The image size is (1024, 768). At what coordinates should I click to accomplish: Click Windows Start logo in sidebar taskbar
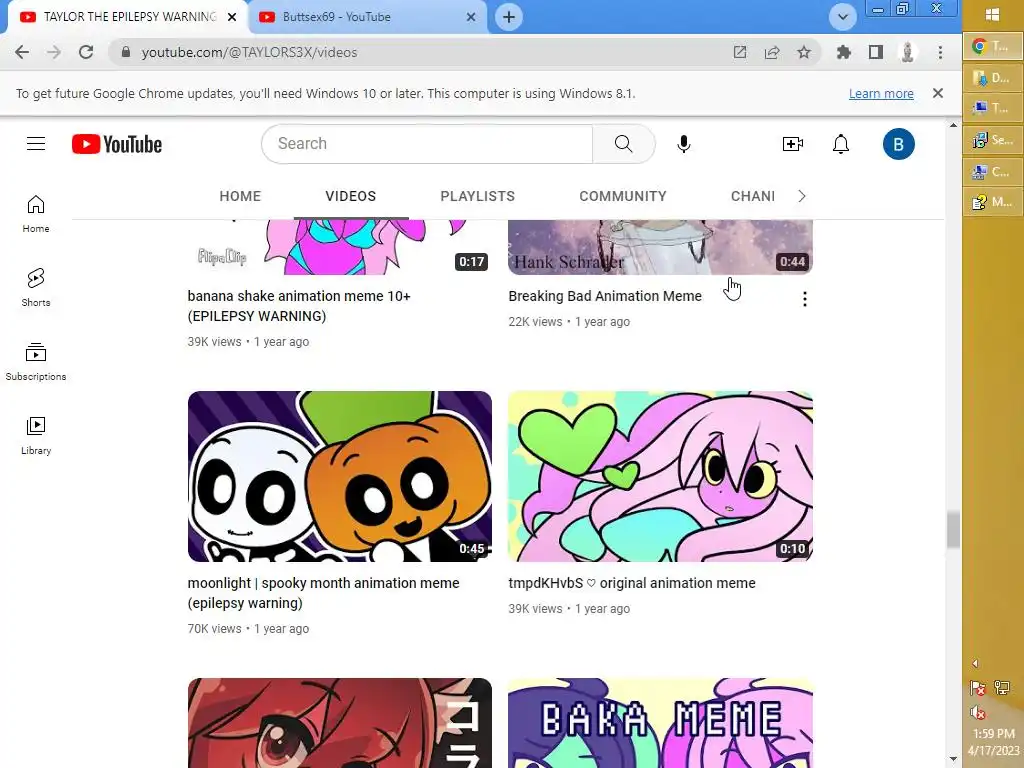click(x=993, y=15)
